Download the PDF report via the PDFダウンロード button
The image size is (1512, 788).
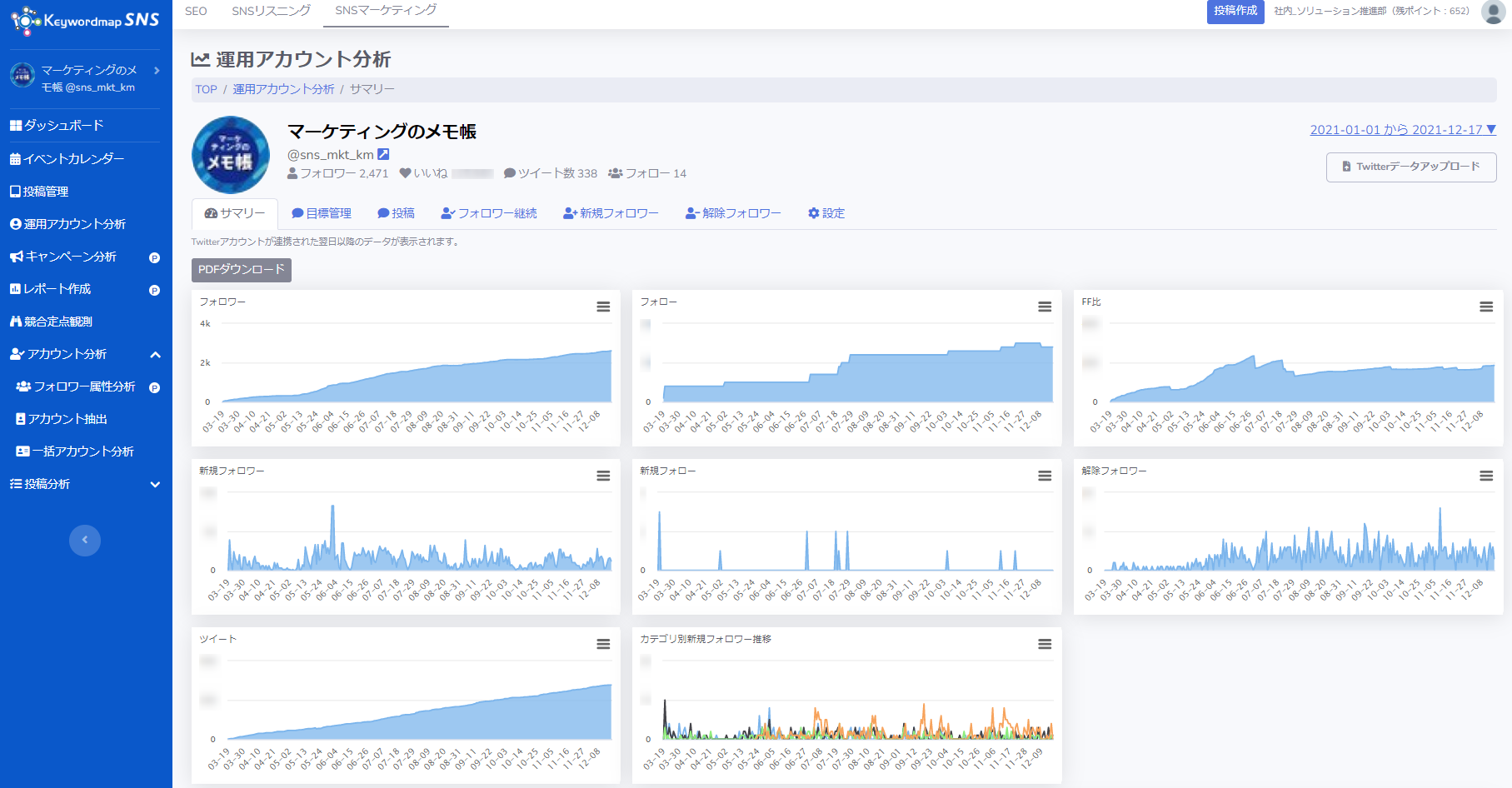242,269
